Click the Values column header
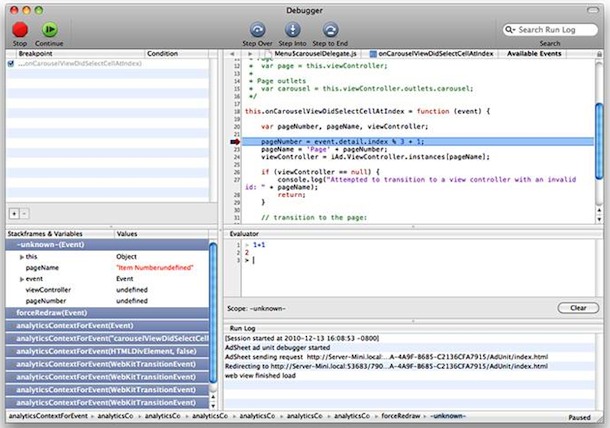 coord(161,234)
